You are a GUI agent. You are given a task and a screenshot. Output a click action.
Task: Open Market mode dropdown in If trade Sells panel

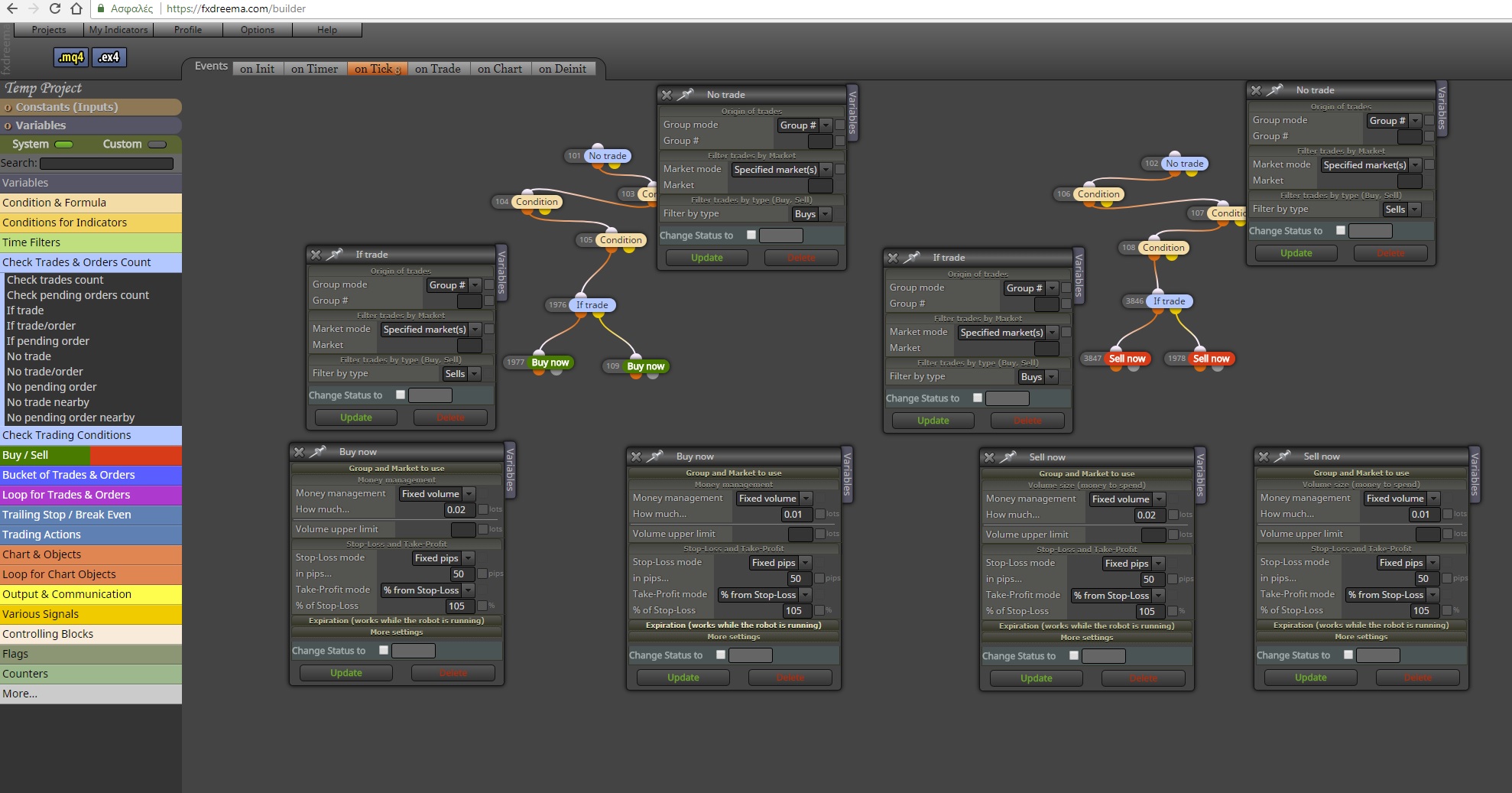(431, 330)
